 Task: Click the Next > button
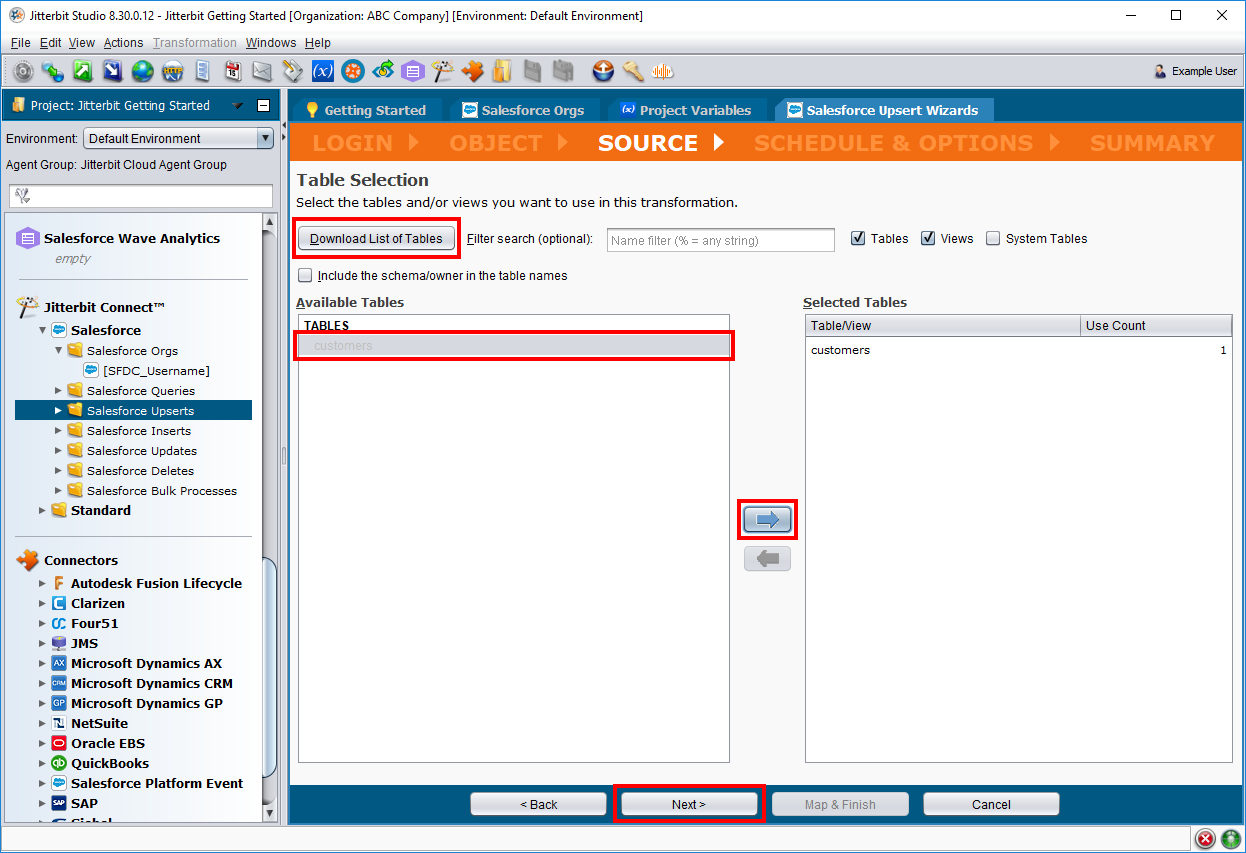688,805
